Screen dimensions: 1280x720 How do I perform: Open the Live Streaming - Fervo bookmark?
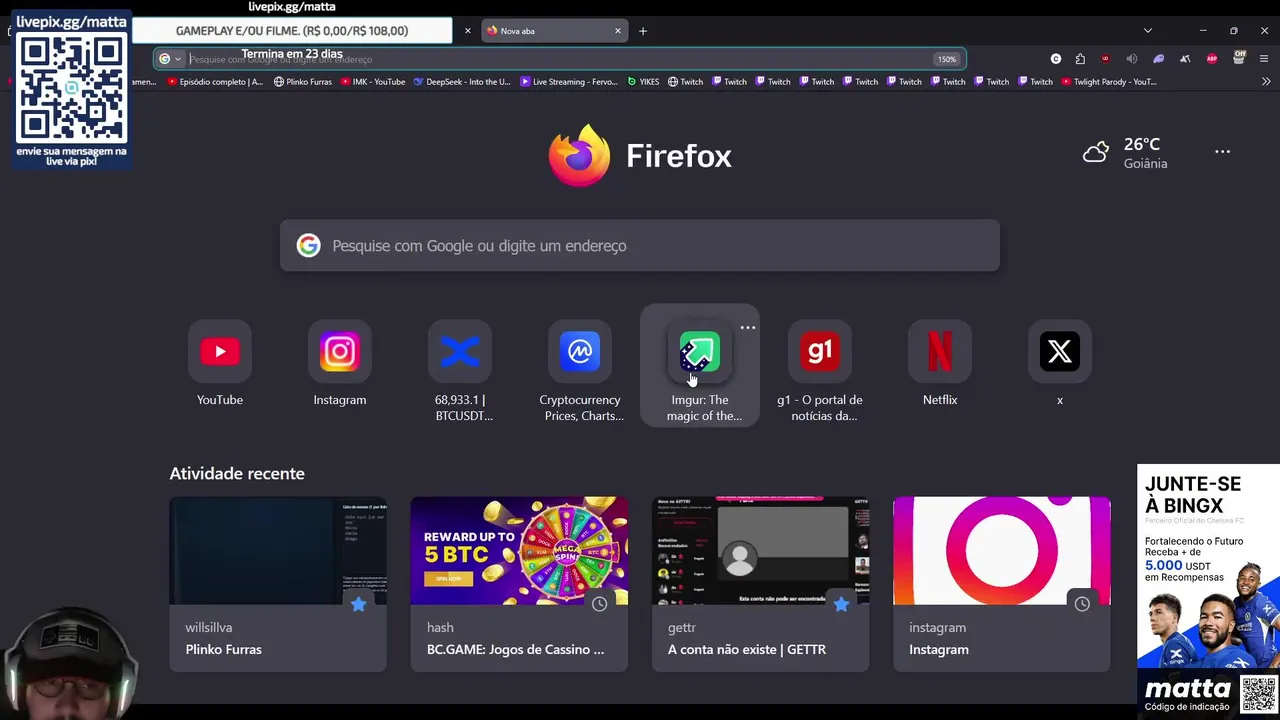568,82
